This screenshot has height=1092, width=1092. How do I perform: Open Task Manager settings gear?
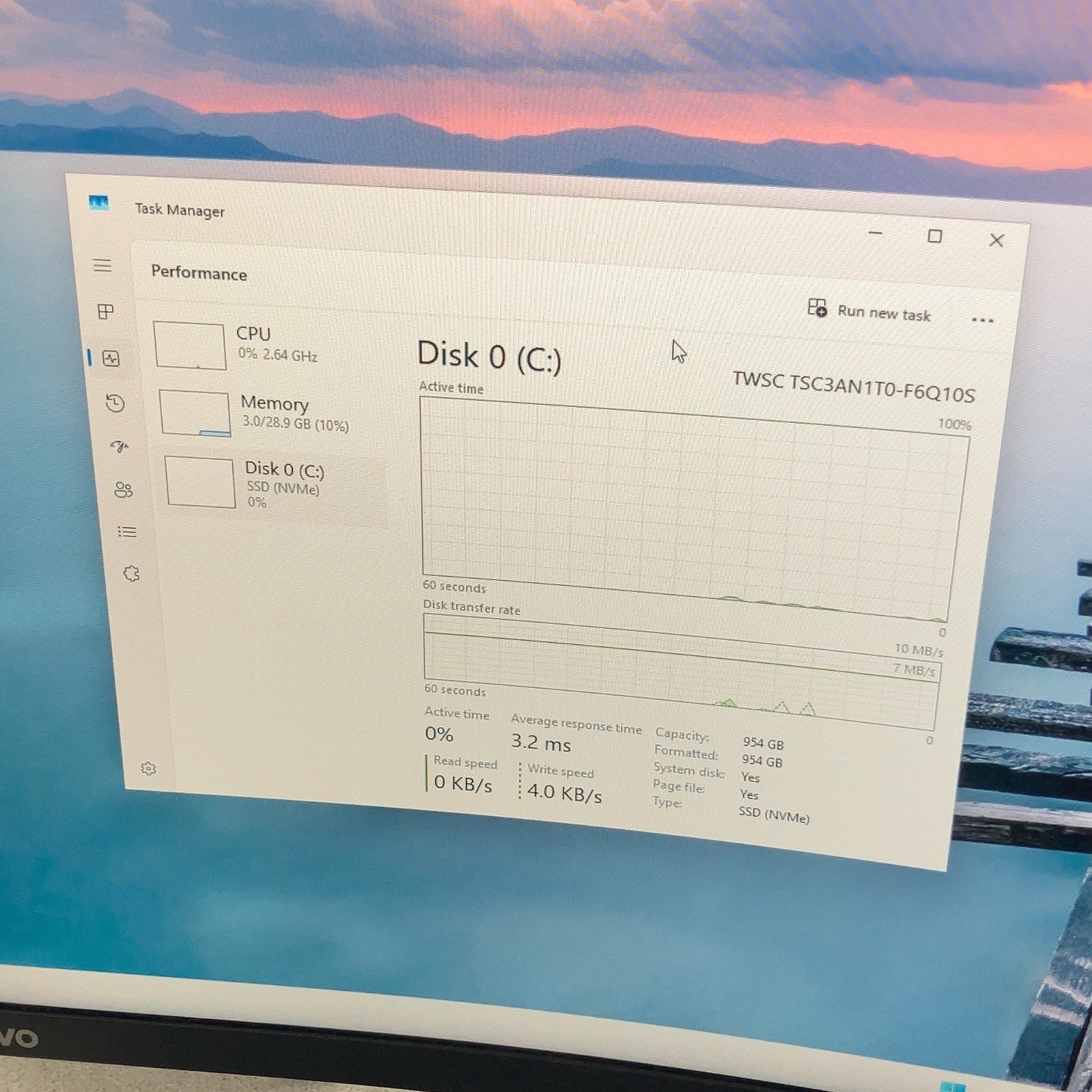149,769
